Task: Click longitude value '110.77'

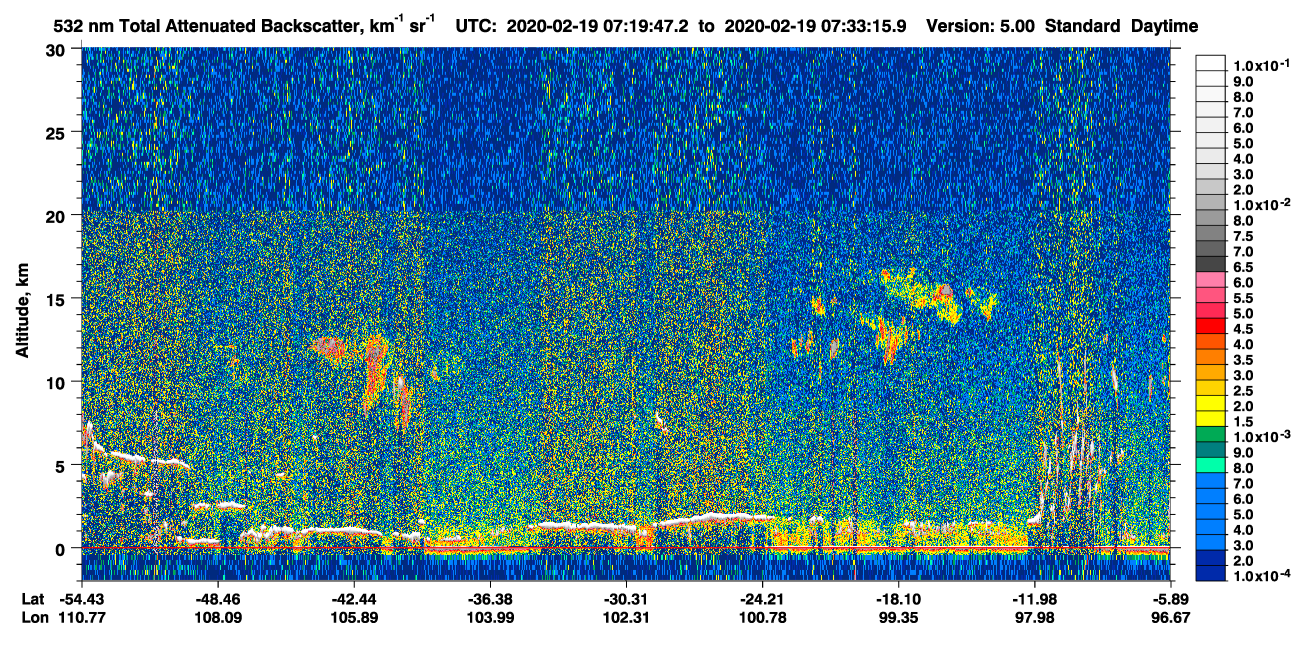Action: point(83,618)
